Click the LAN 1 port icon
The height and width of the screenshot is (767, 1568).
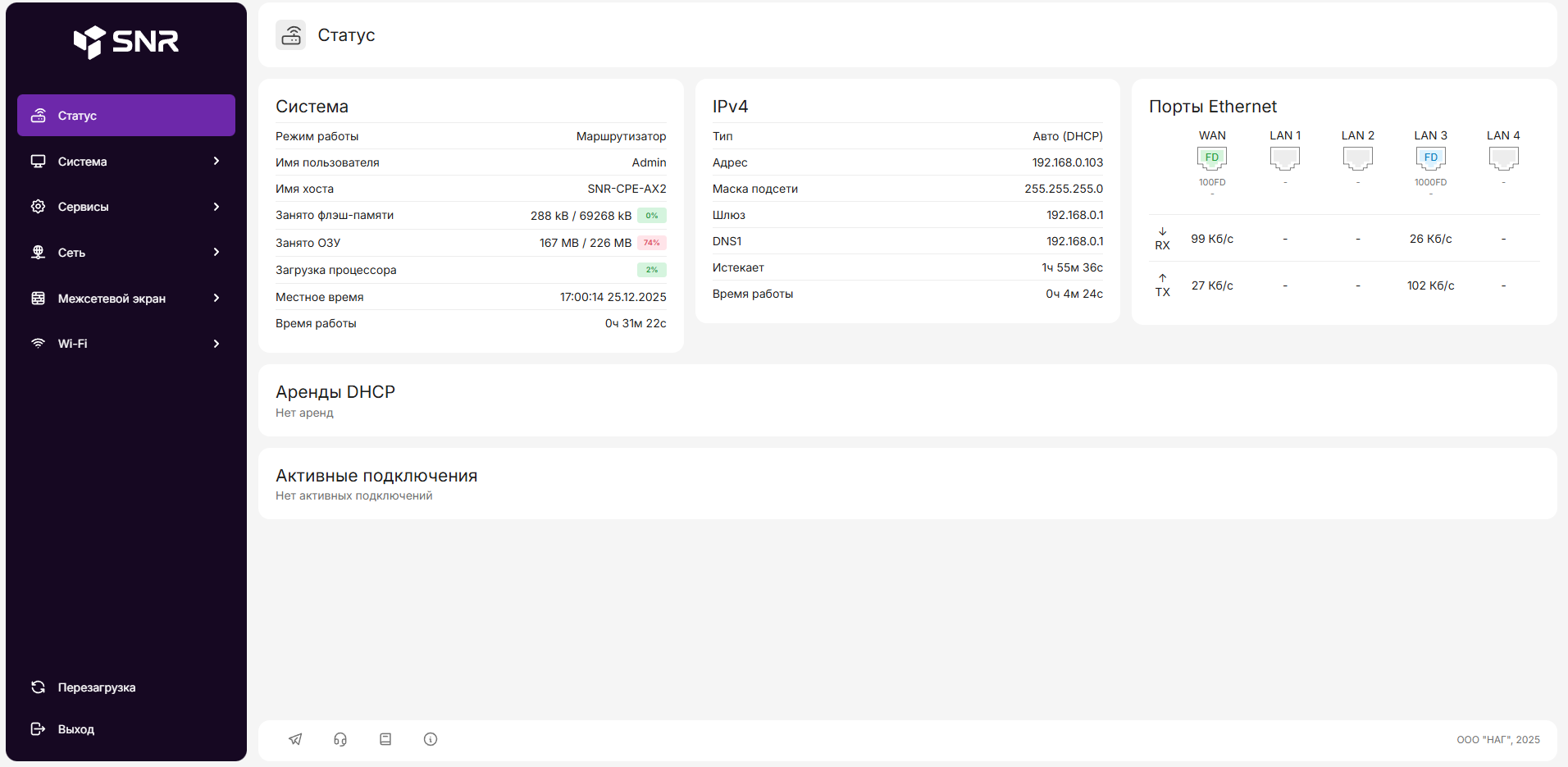[1284, 158]
